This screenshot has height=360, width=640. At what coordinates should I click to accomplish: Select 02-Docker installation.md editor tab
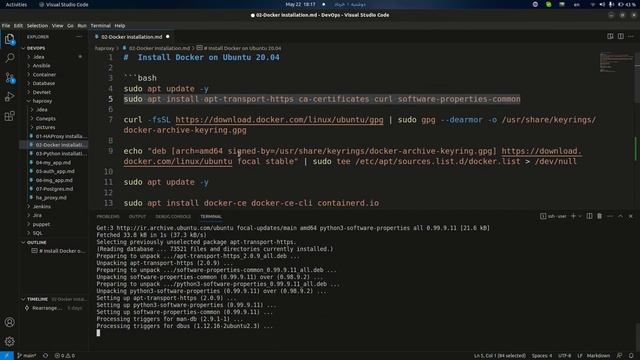pyautogui.click(x=131, y=37)
